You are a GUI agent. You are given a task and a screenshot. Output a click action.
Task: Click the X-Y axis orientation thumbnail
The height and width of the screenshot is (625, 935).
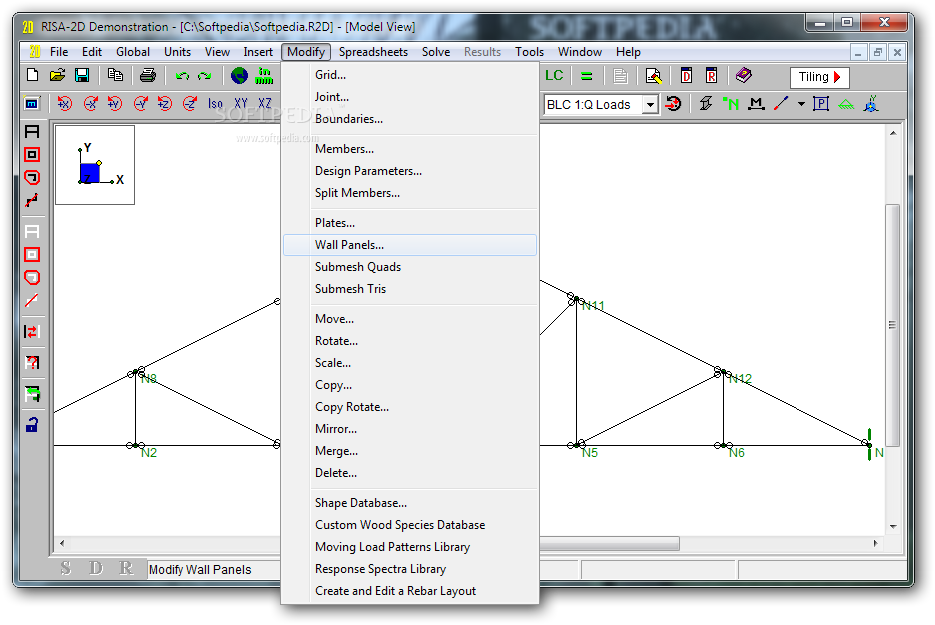[x=95, y=165]
